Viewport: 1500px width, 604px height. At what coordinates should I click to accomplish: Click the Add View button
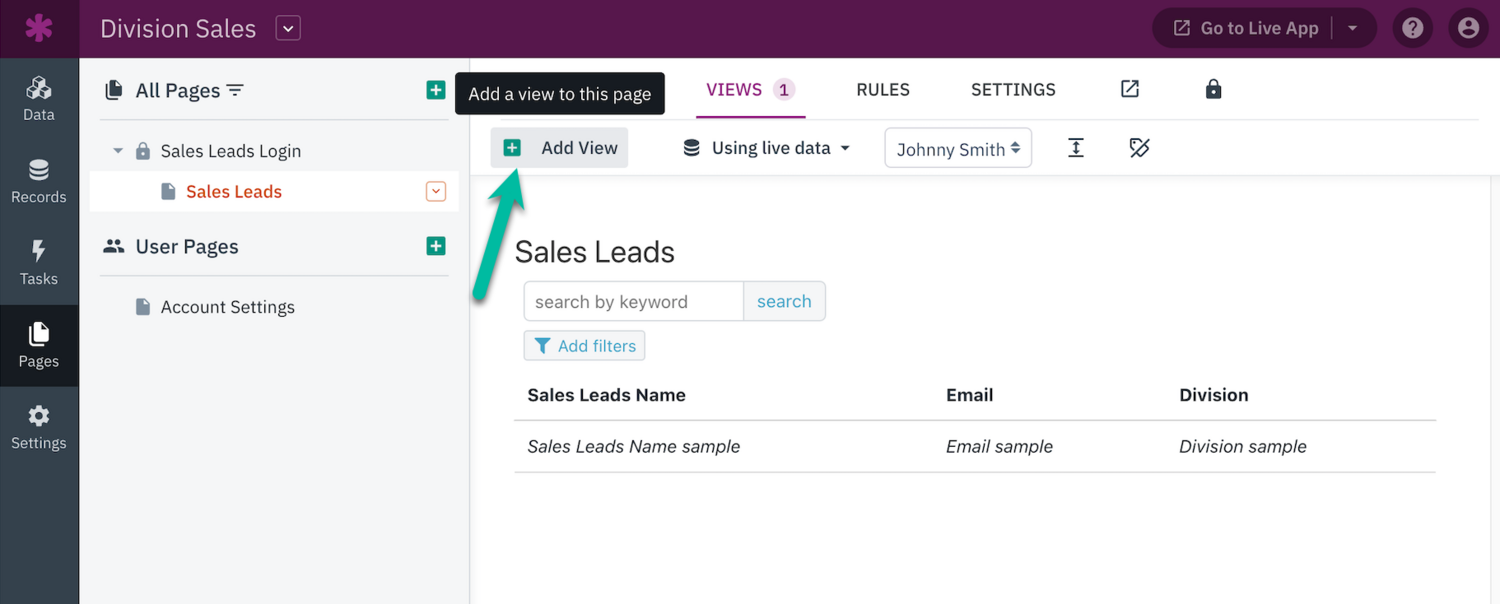pos(560,148)
